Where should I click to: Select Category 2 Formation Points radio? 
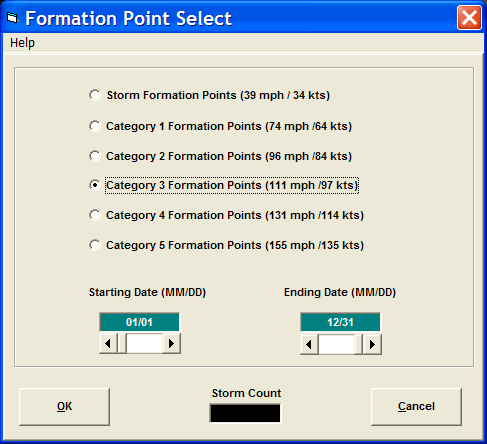pyautogui.click(x=95, y=156)
